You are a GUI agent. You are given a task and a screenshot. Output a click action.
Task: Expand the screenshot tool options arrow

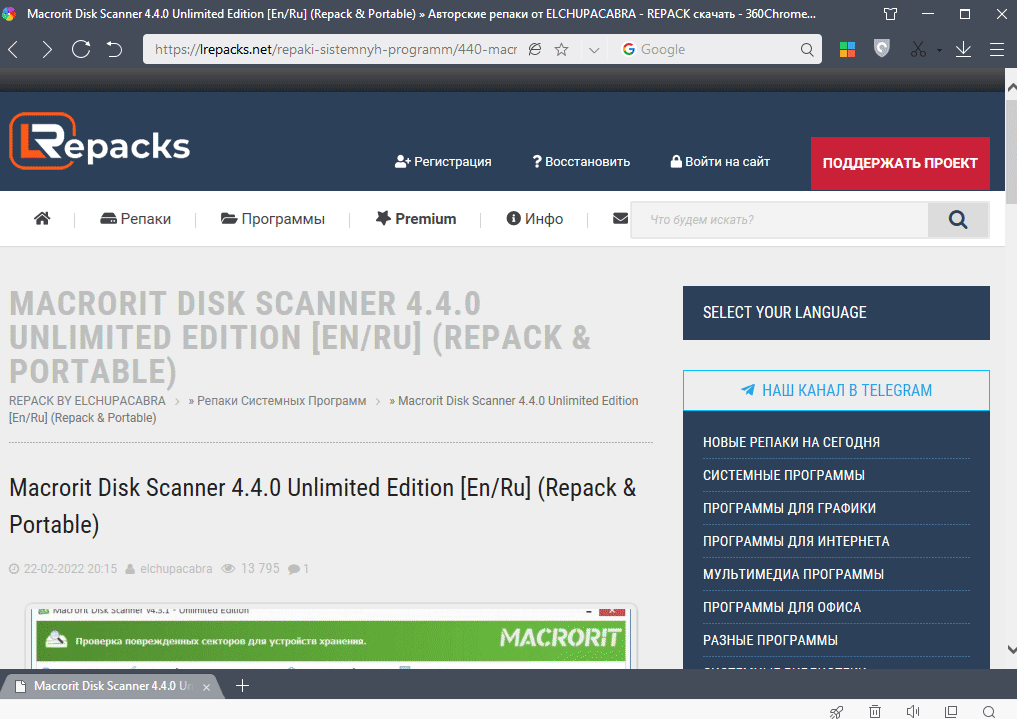click(939, 50)
